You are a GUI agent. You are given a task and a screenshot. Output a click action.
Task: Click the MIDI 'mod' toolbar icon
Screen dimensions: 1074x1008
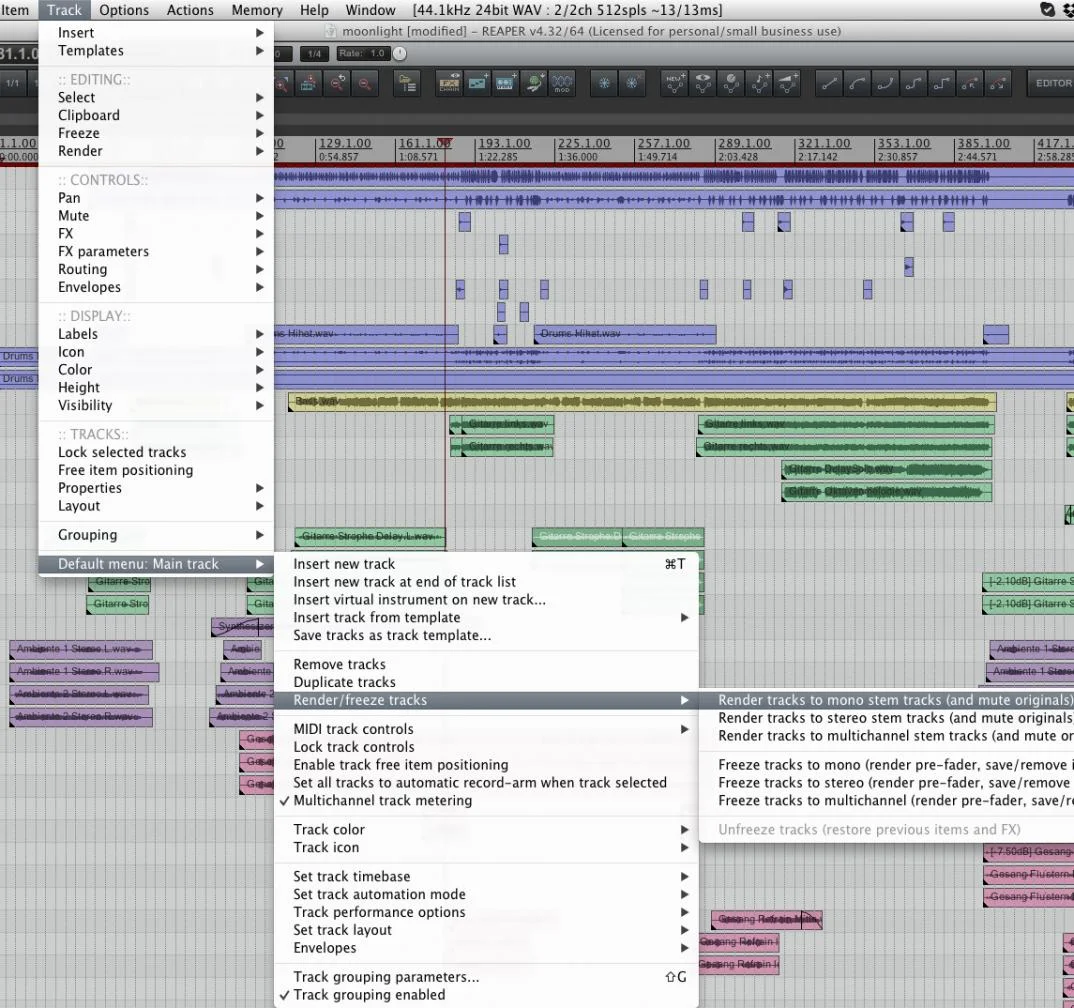[563, 84]
